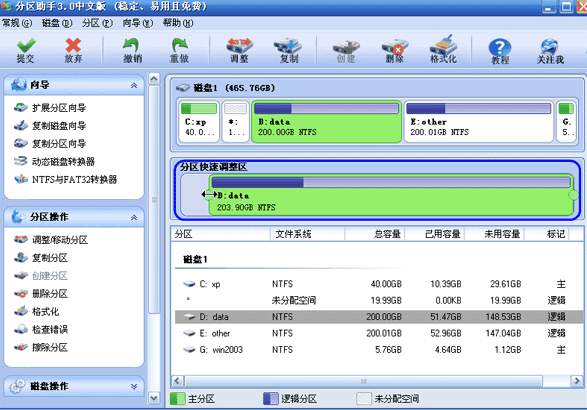Screen dimensions: 587x410
Task: Select the E:other partition block on disk map
Action: (478, 121)
